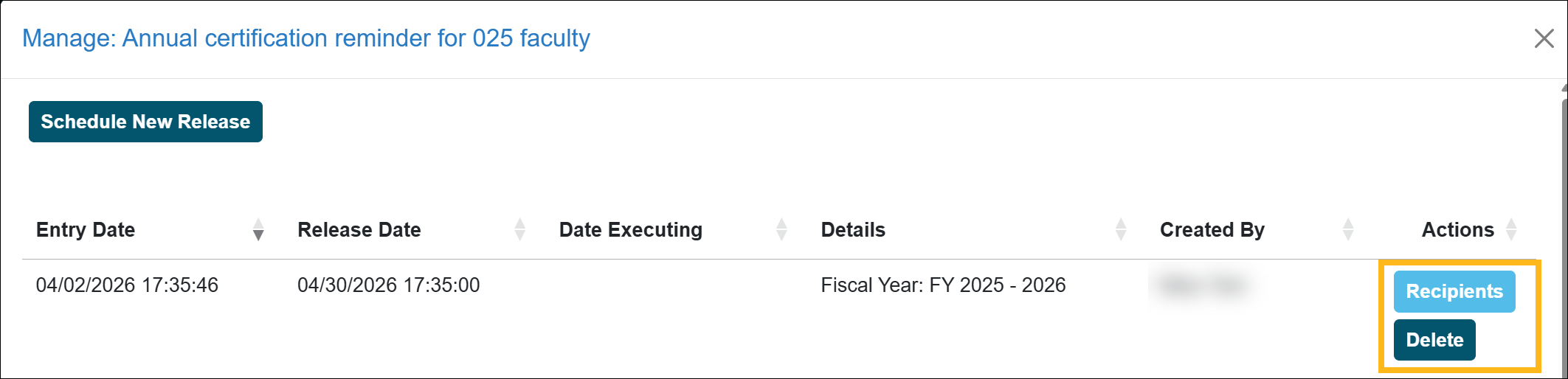Toggle the sort arrows beside Date Executing
Viewport: 1568px width, 379px height.
[781, 230]
